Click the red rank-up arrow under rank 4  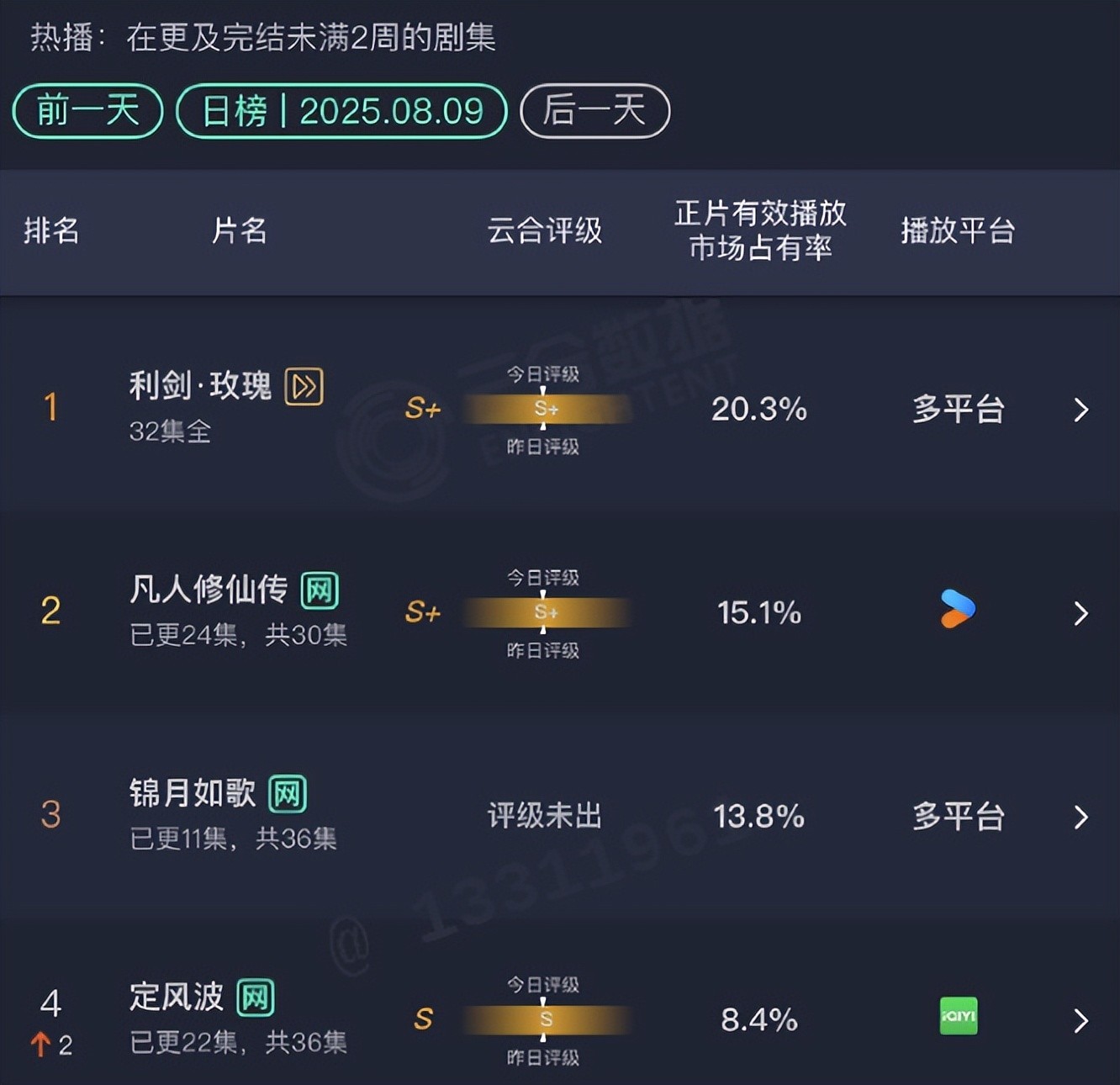40,1045
